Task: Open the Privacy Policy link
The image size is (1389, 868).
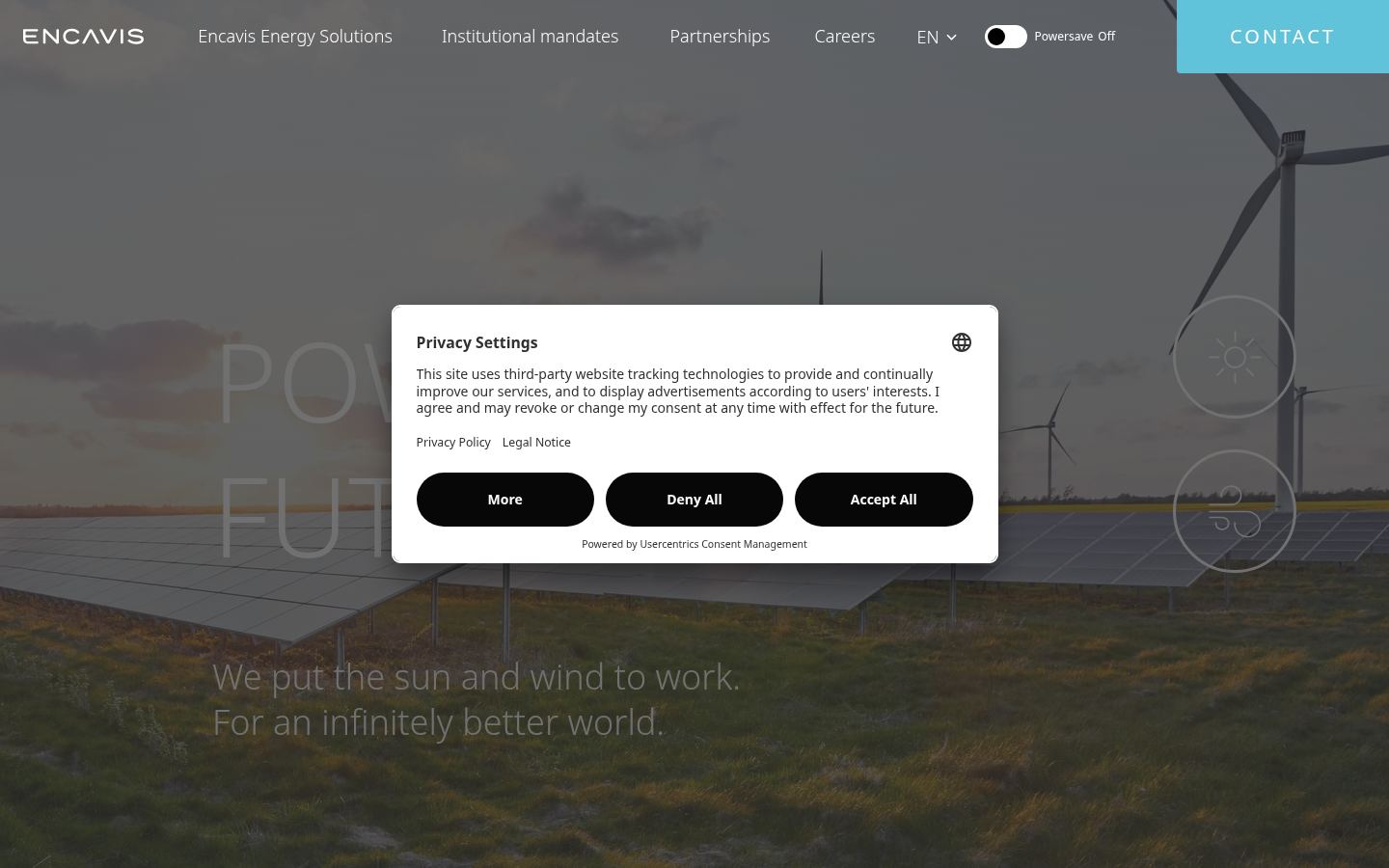Action: tap(453, 442)
